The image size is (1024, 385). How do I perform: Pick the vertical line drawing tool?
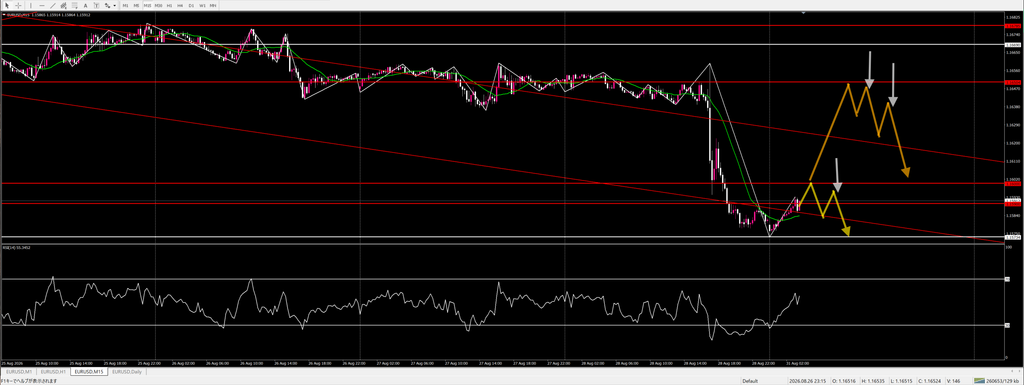click(31, 5)
